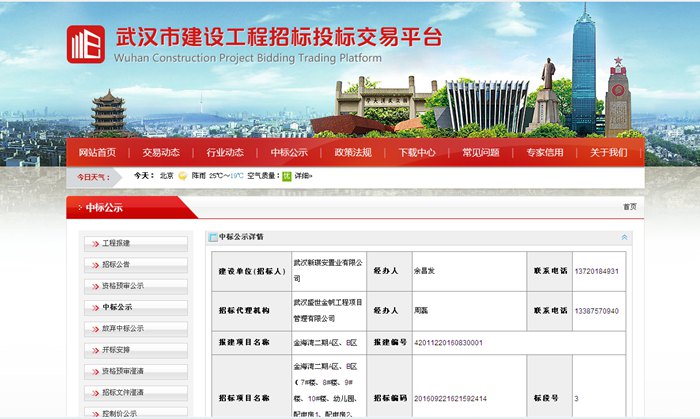Open the 专家信用 navigation item
The image size is (700, 419).
pos(545,152)
